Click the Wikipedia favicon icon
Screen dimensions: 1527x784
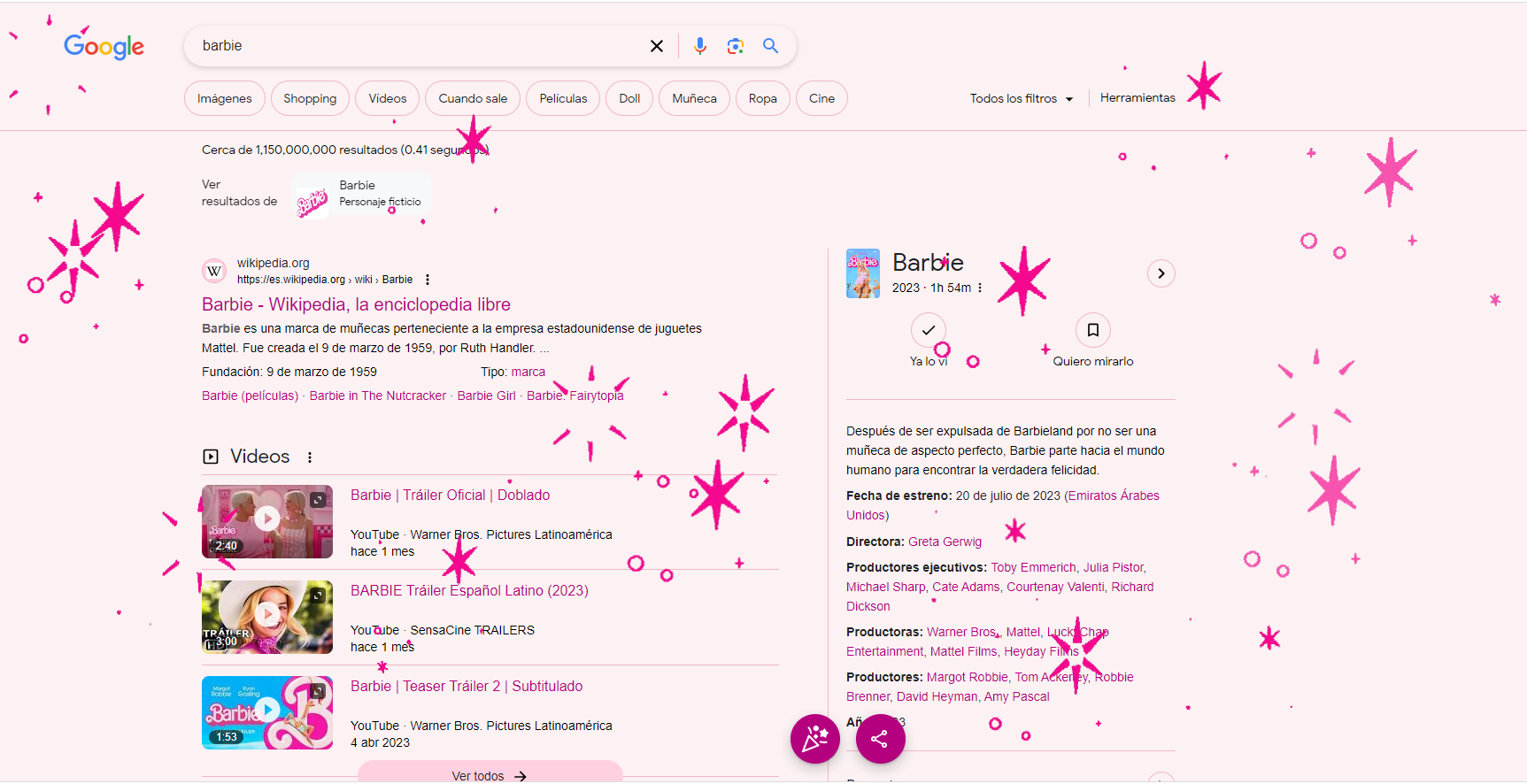coord(214,271)
